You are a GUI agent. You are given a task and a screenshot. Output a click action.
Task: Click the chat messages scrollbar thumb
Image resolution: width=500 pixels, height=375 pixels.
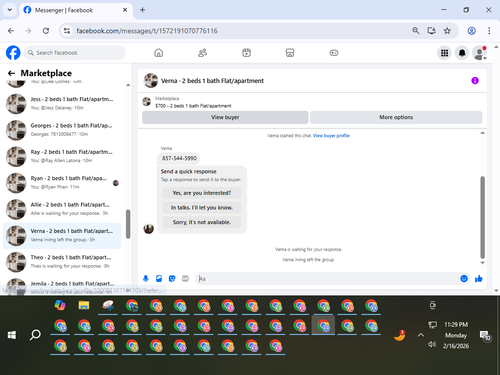pos(482,217)
